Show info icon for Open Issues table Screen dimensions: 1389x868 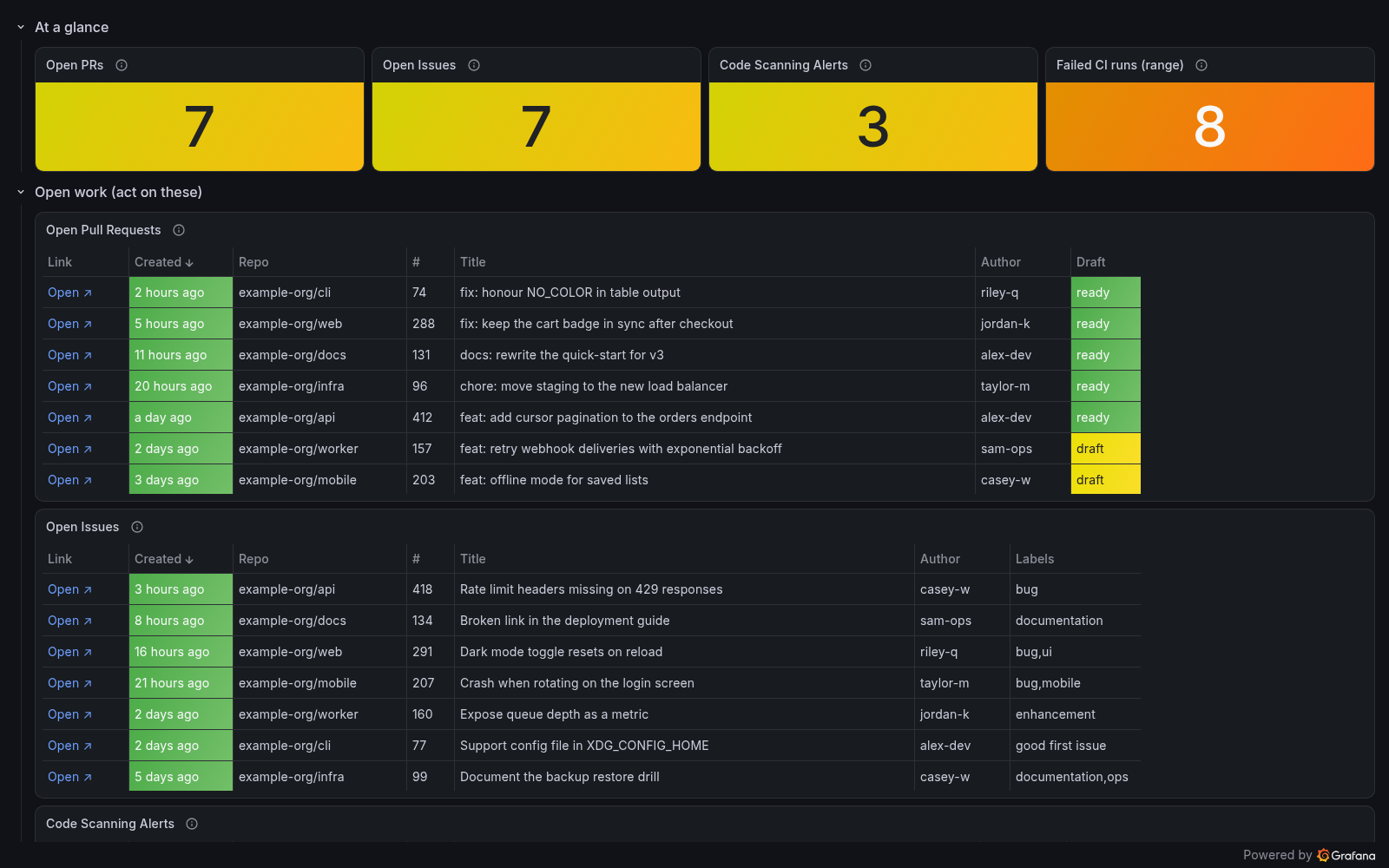tap(137, 527)
